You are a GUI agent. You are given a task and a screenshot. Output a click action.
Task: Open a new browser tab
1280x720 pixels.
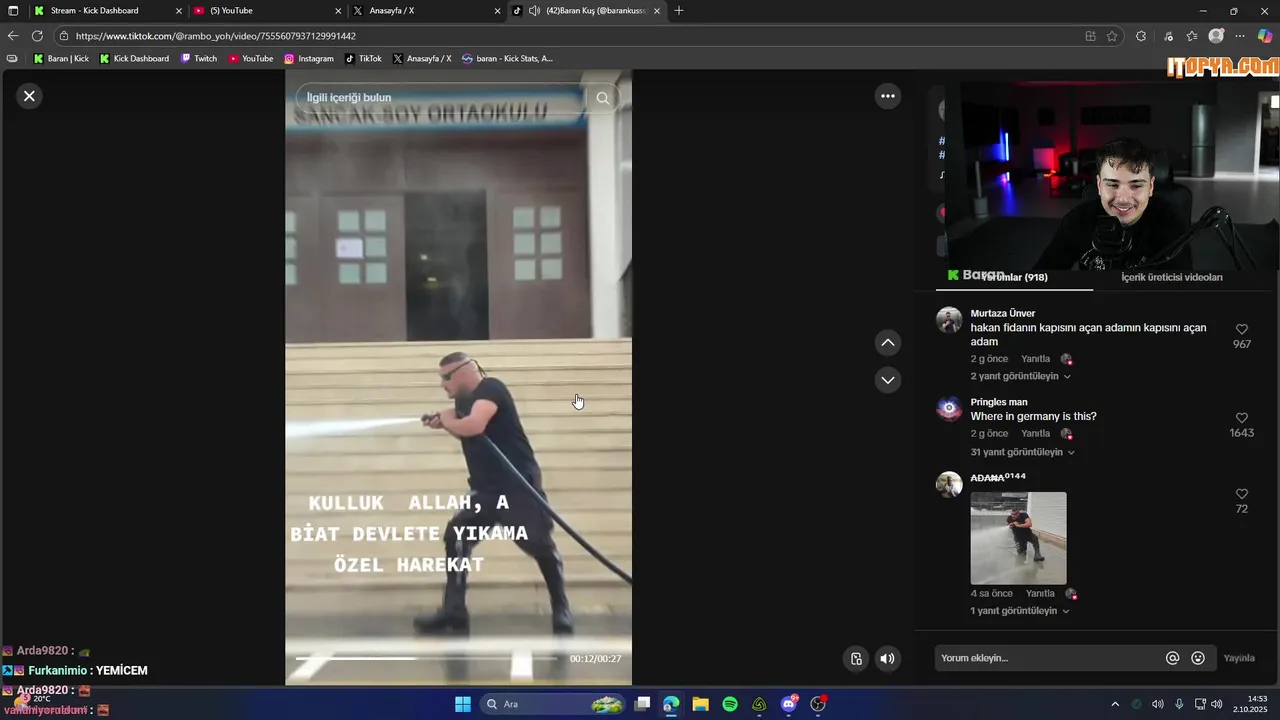679,10
